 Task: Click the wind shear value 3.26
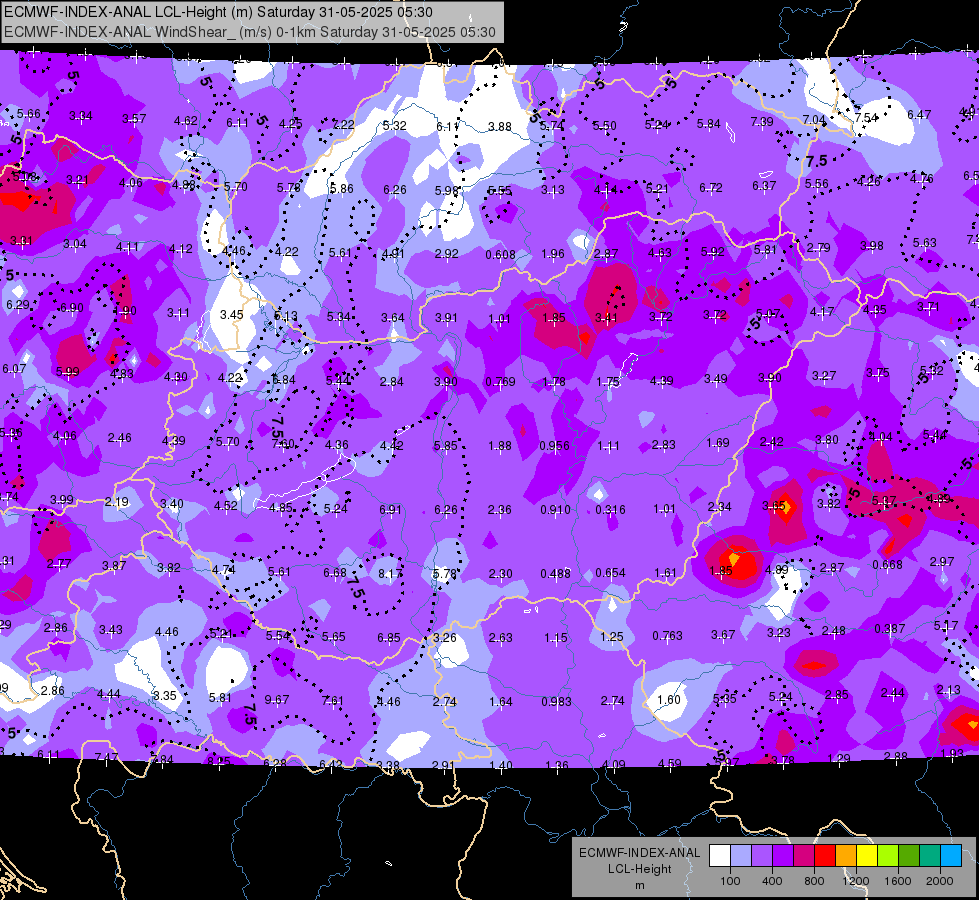[445, 638]
